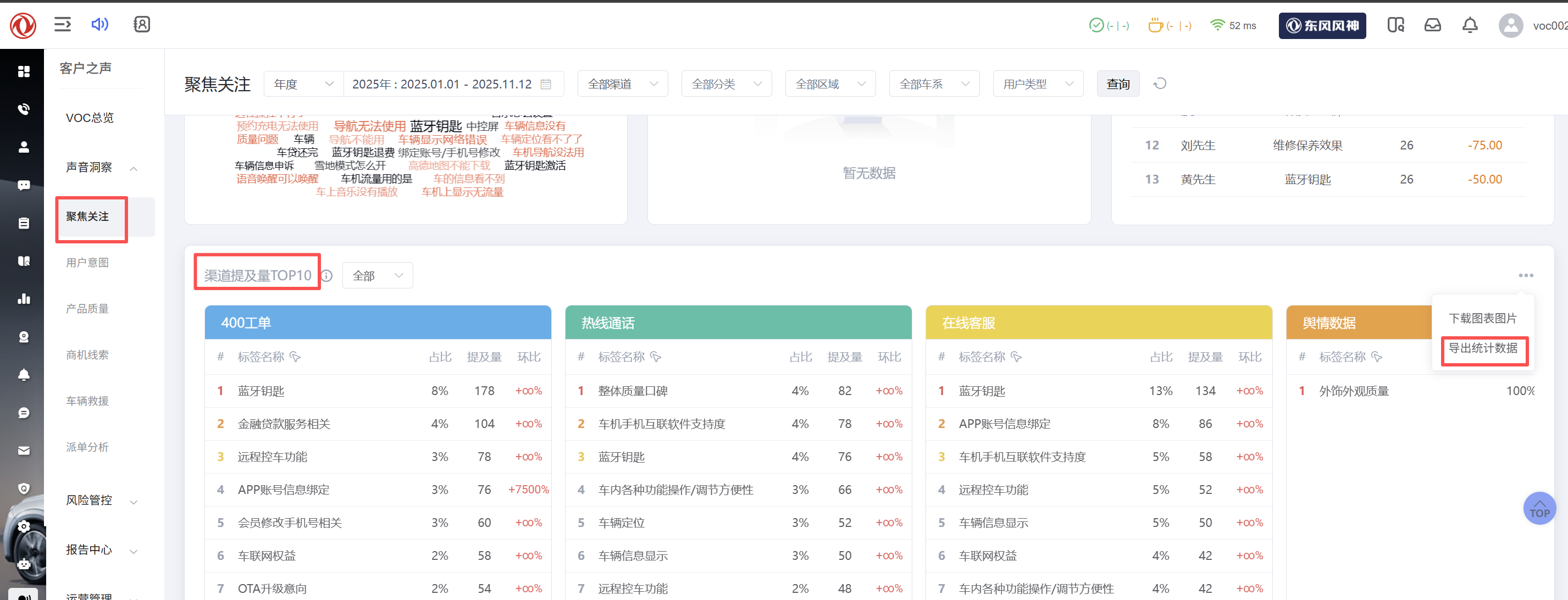Open 用户意图 in the sidebar
Screen dimensions: 1568x600
pyautogui.click(x=87, y=262)
